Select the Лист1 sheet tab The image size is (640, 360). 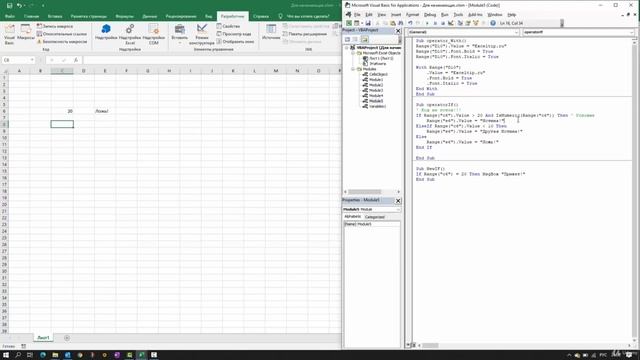[x=43, y=338]
